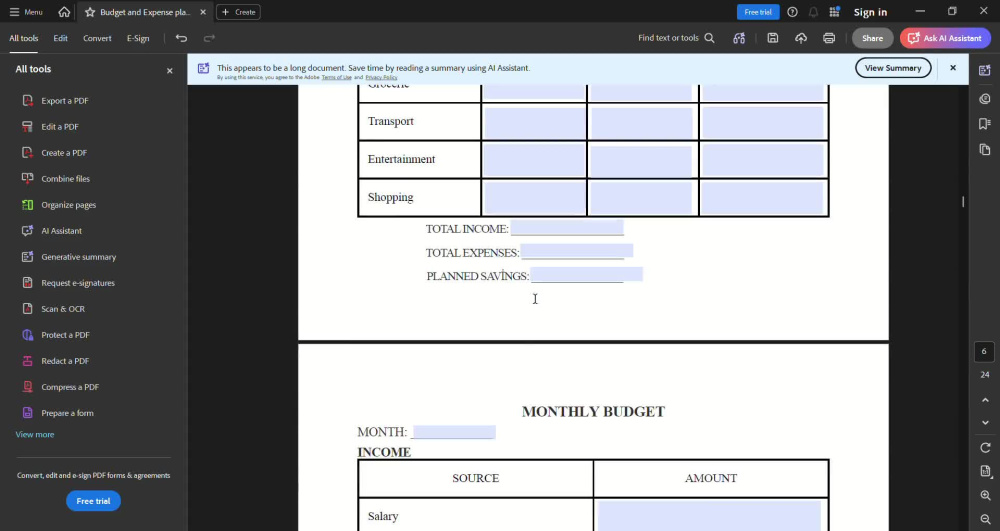Click the Free trial button in sidebar
This screenshot has width=1000, height=531.
(x=93, y=501)
